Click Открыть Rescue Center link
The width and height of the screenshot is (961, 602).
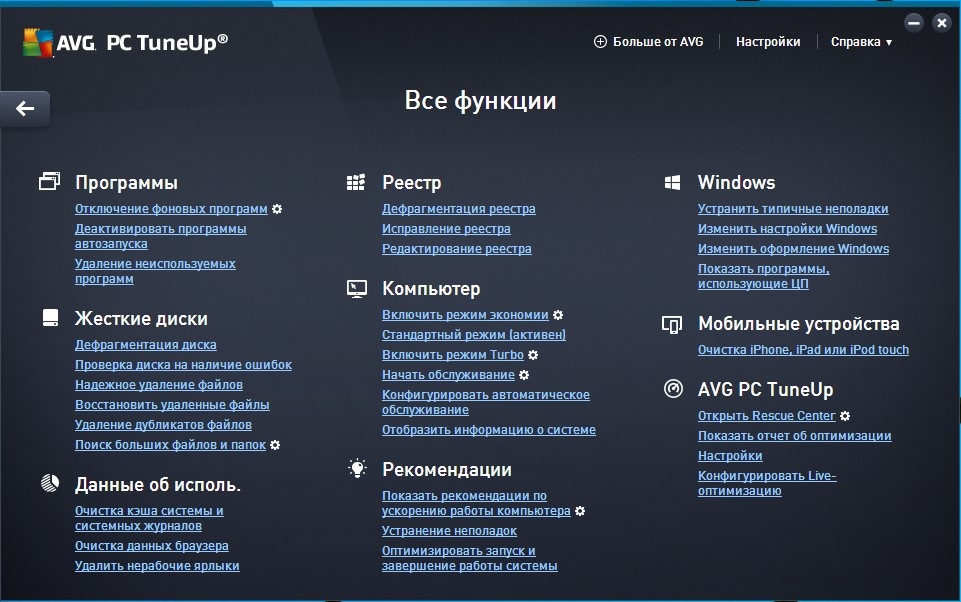tap(767, 416)
